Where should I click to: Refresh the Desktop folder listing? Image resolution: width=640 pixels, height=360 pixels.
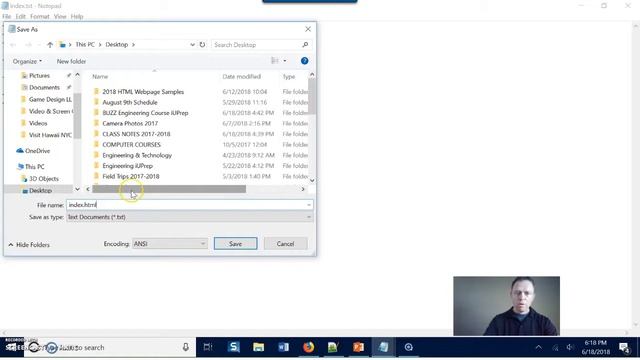(202, 45)
